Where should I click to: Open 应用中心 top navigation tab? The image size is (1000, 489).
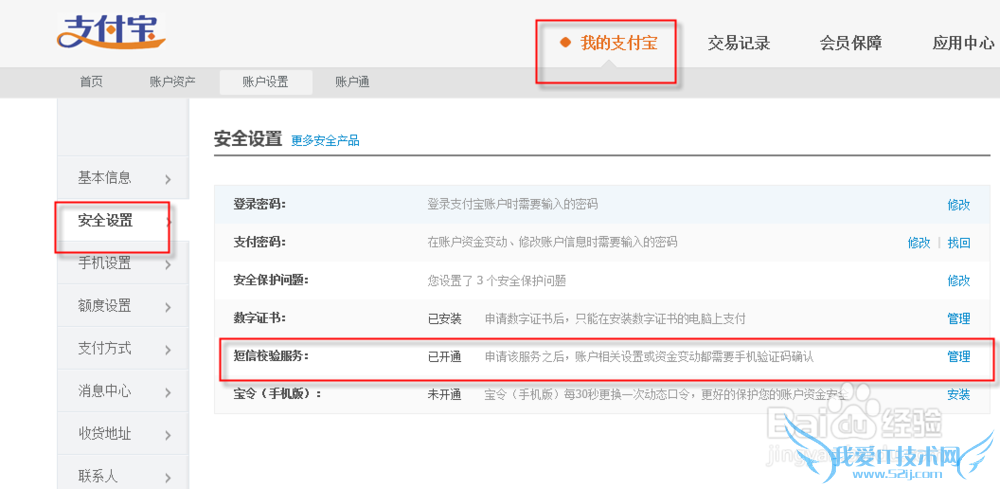coord(963,43)
